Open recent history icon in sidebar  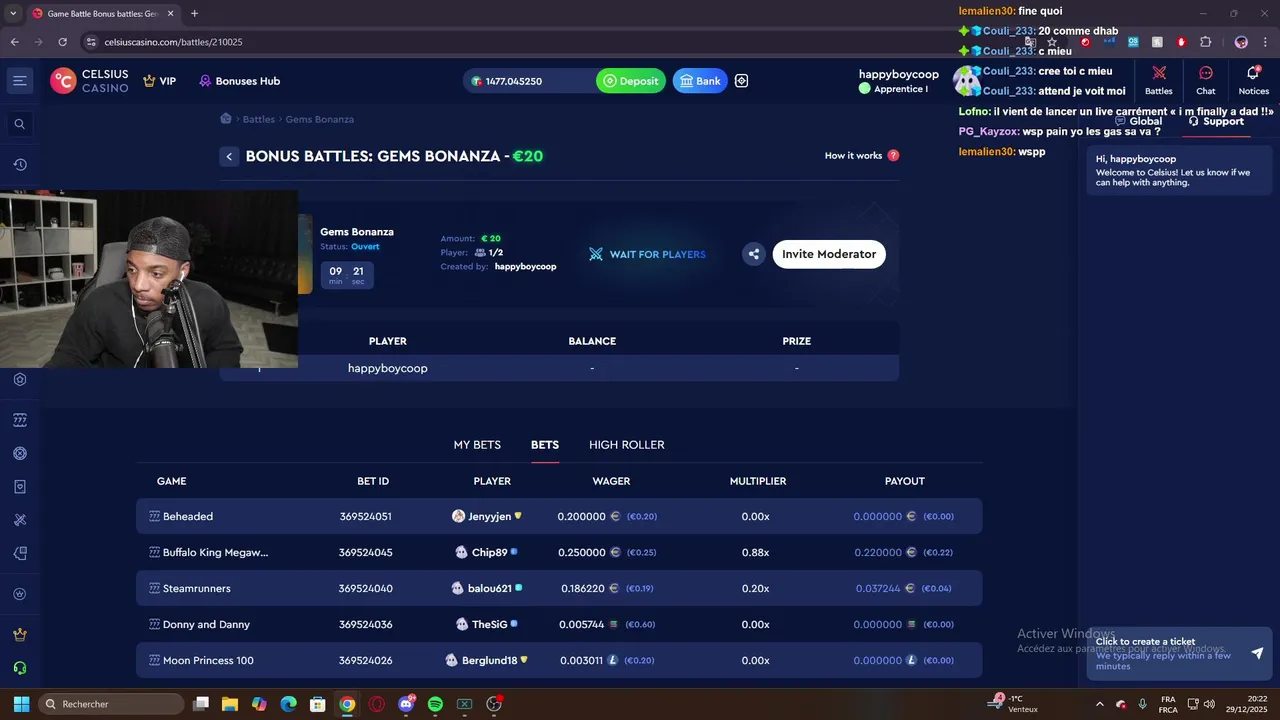(x=20, y=165)
